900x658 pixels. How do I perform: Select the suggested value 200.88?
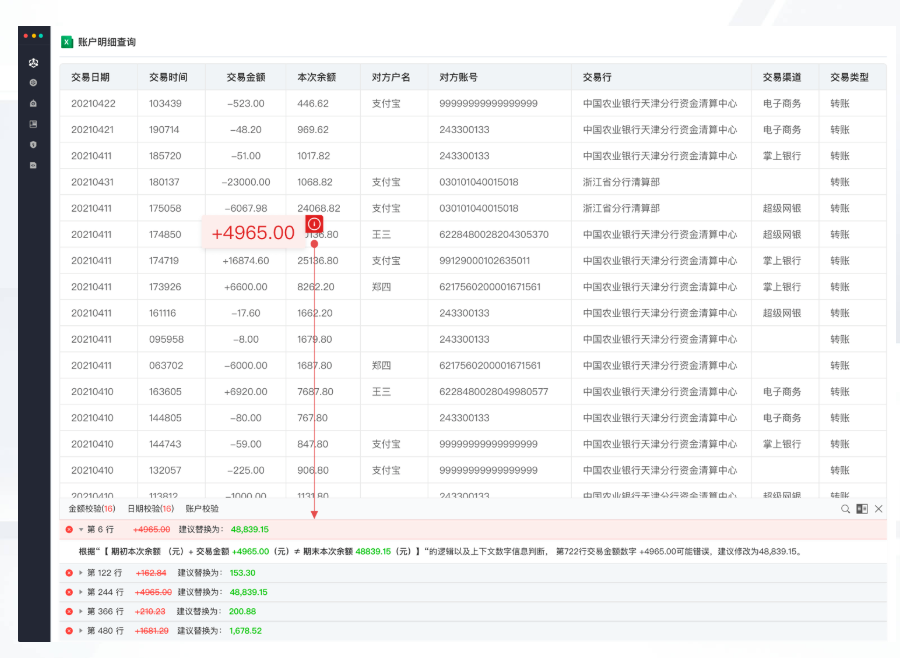coord(242,611)
